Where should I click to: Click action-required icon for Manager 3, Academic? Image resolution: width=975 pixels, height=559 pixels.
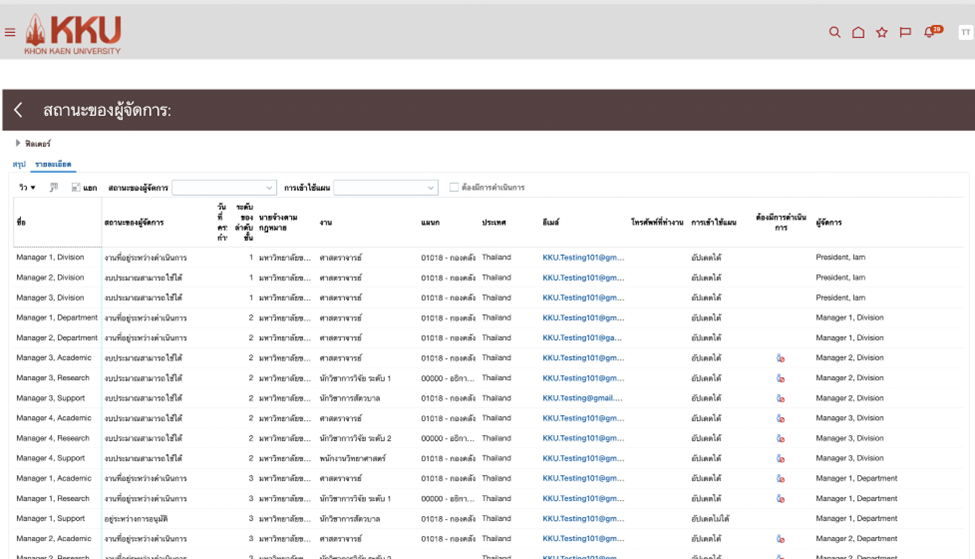click(x=780, y=358)
